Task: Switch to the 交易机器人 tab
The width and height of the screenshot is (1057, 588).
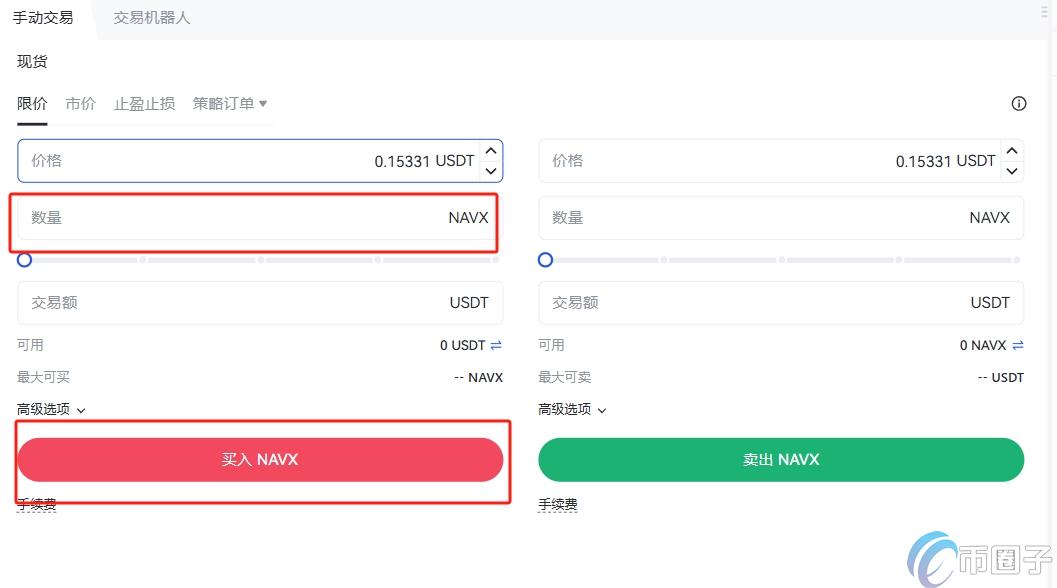Action: 151,18
